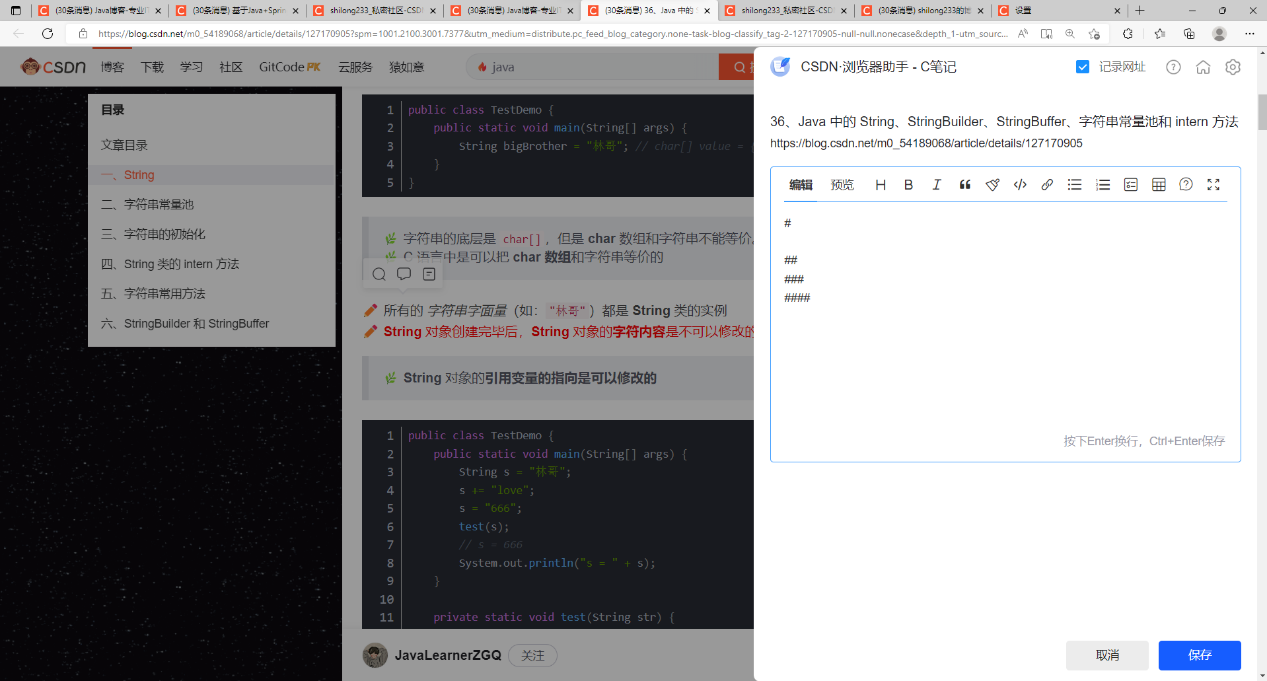Toggle italic formatting in note editor
Viewport: 1267px width, 681px height.
(937, 185)
